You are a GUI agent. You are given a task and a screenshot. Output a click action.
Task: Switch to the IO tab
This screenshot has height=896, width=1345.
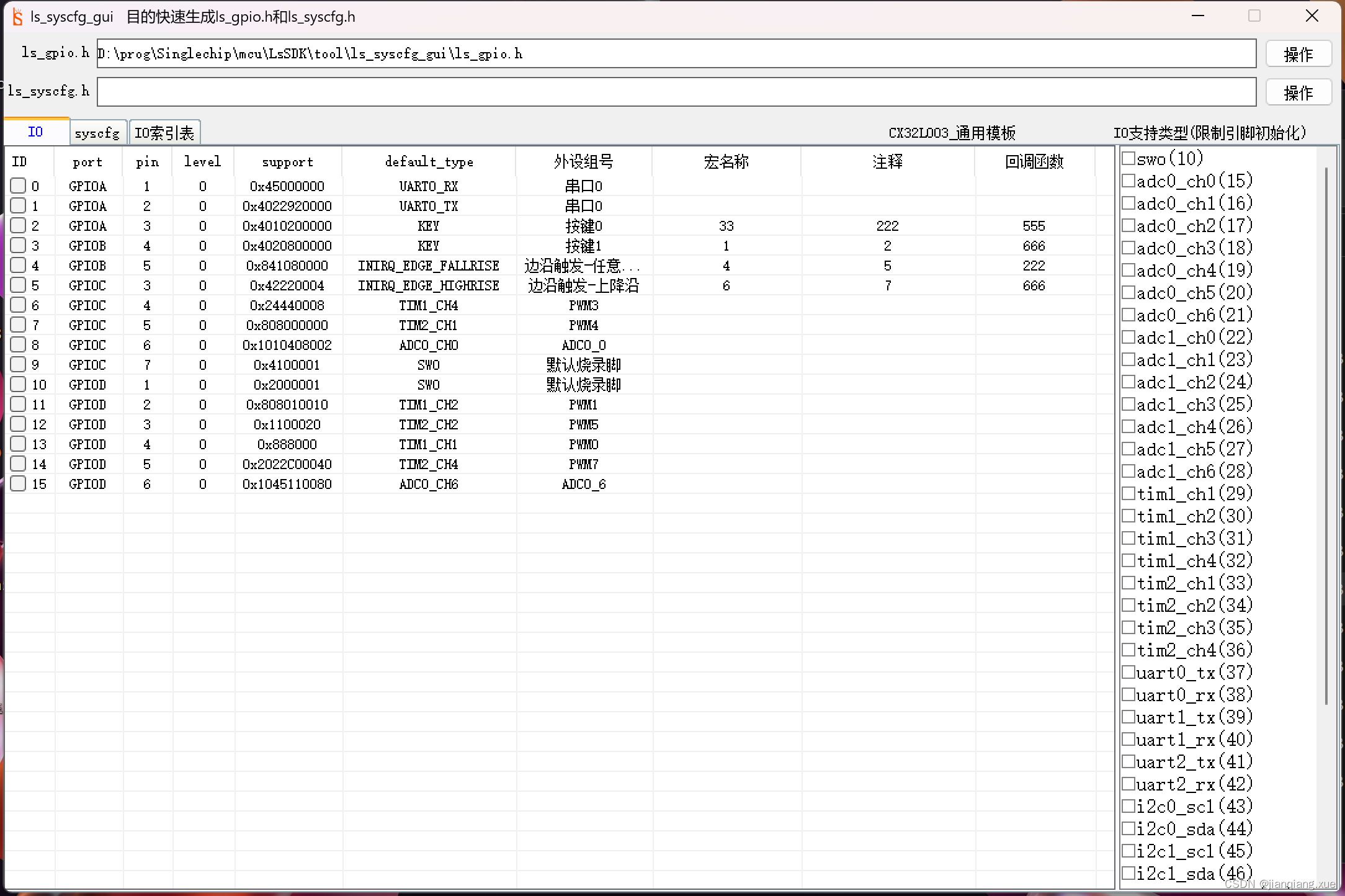36,132
